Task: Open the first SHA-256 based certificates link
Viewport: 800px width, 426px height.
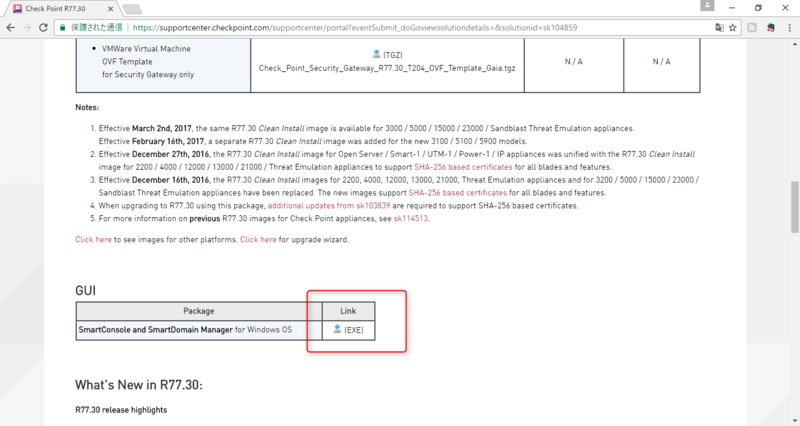Action: [463, 167]
